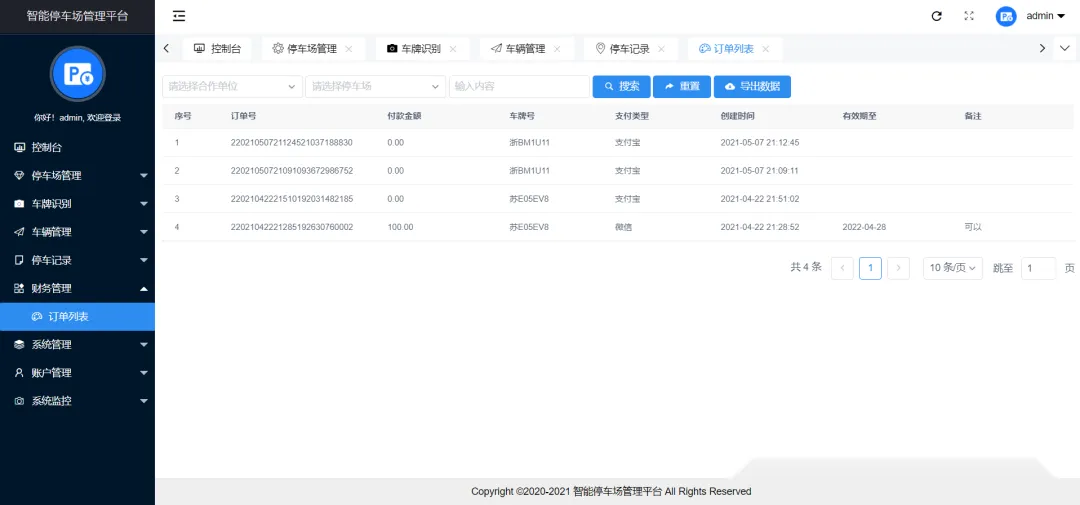Click the 搜索 search button

coord(621,86)
